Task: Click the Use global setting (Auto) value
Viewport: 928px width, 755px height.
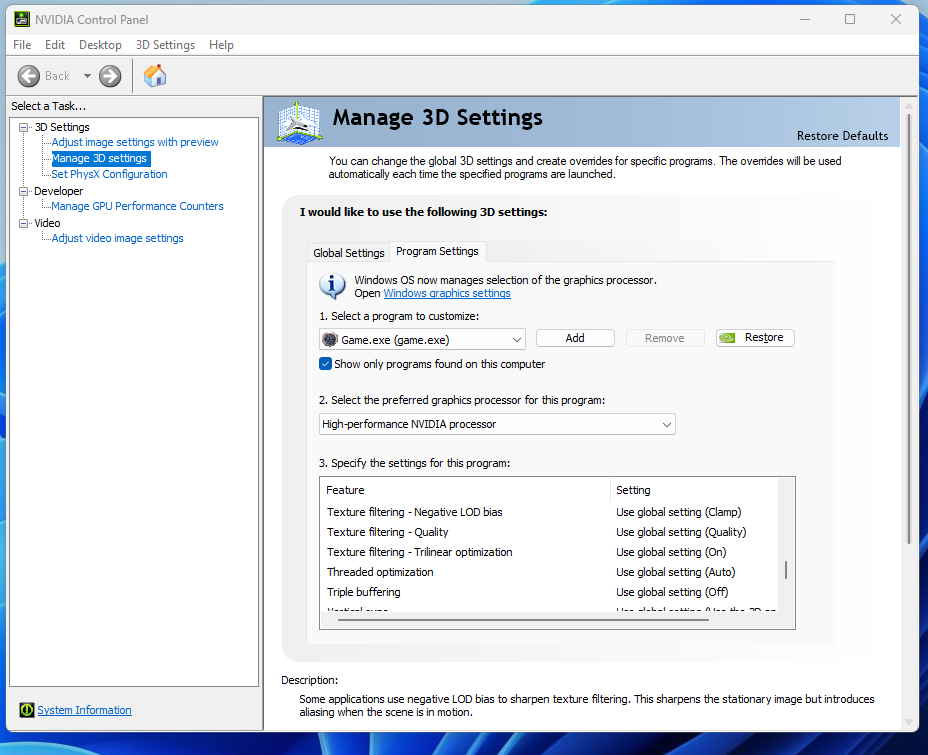Action: [676, 572]
